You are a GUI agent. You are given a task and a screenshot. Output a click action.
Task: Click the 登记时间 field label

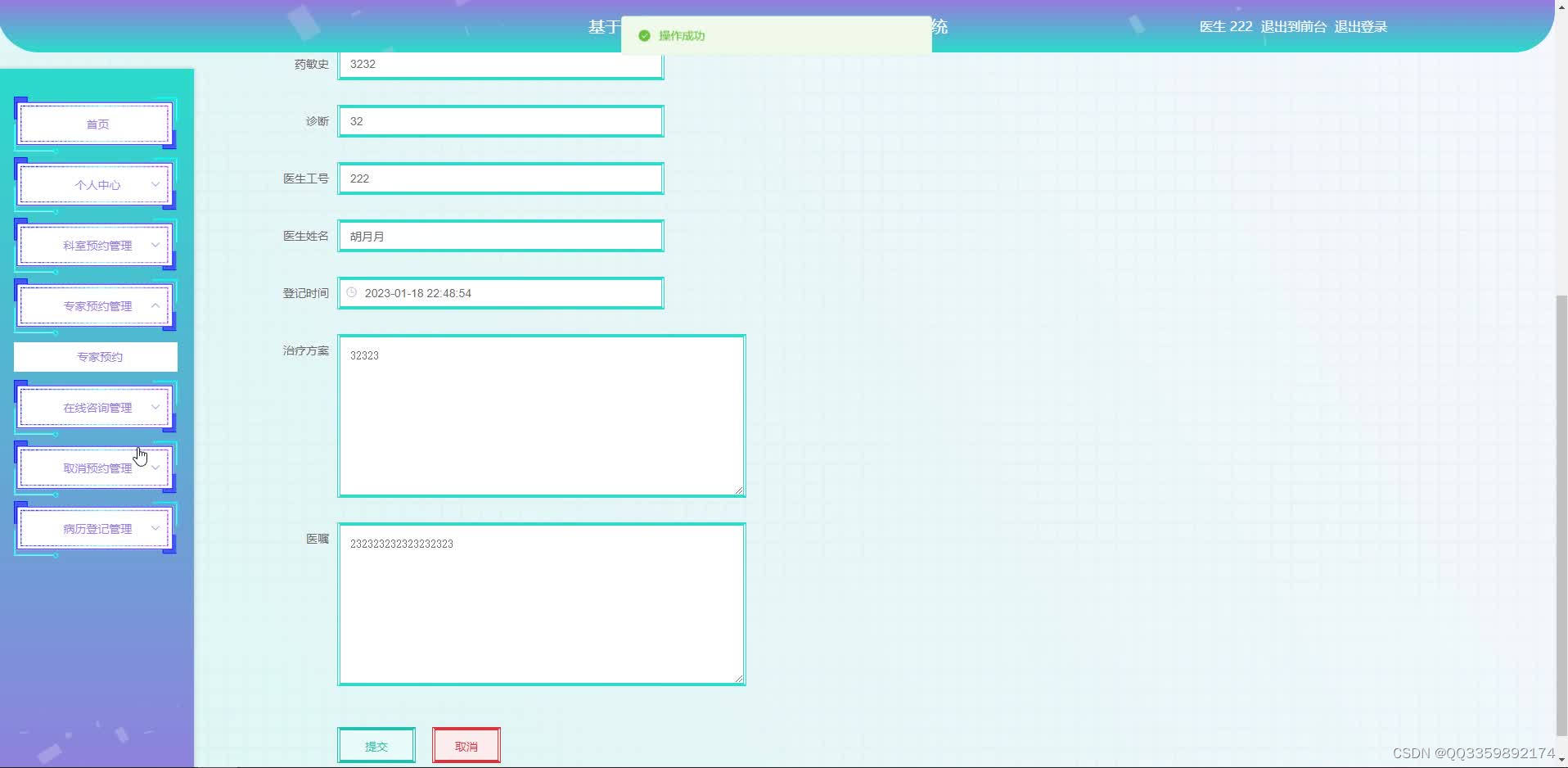(x=305, y=293)
